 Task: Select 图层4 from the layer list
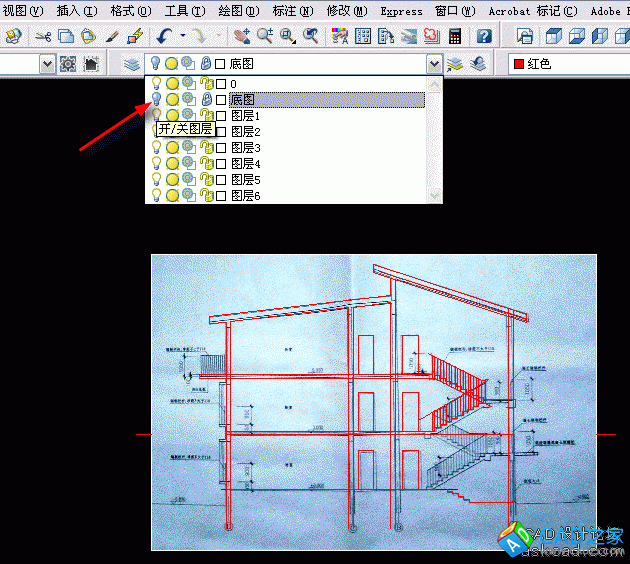245,164
